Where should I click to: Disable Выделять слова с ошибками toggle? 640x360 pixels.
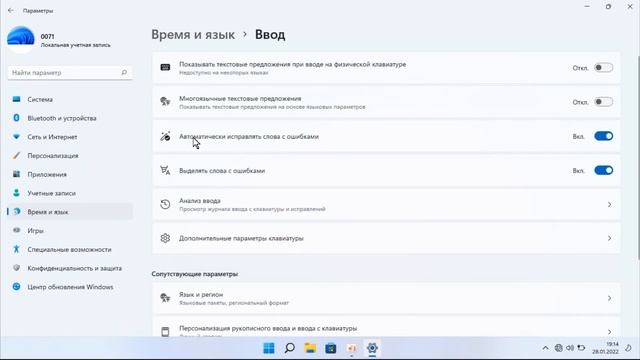pos(603,171)
